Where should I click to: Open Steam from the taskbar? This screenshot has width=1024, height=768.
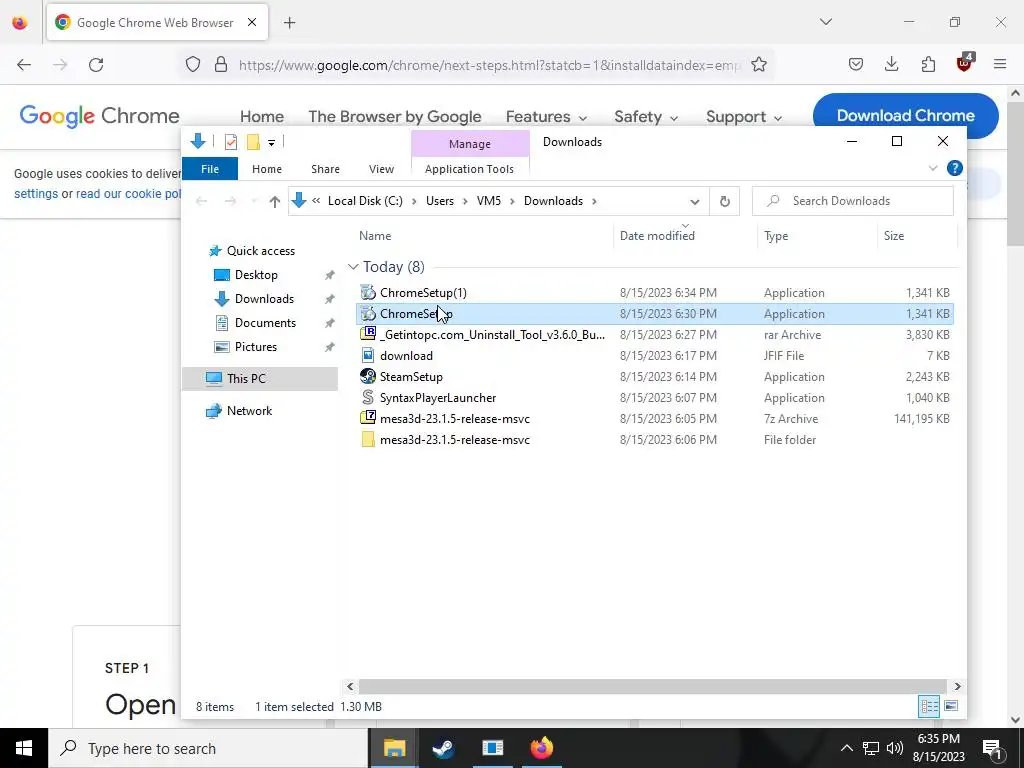coord(443,748)
